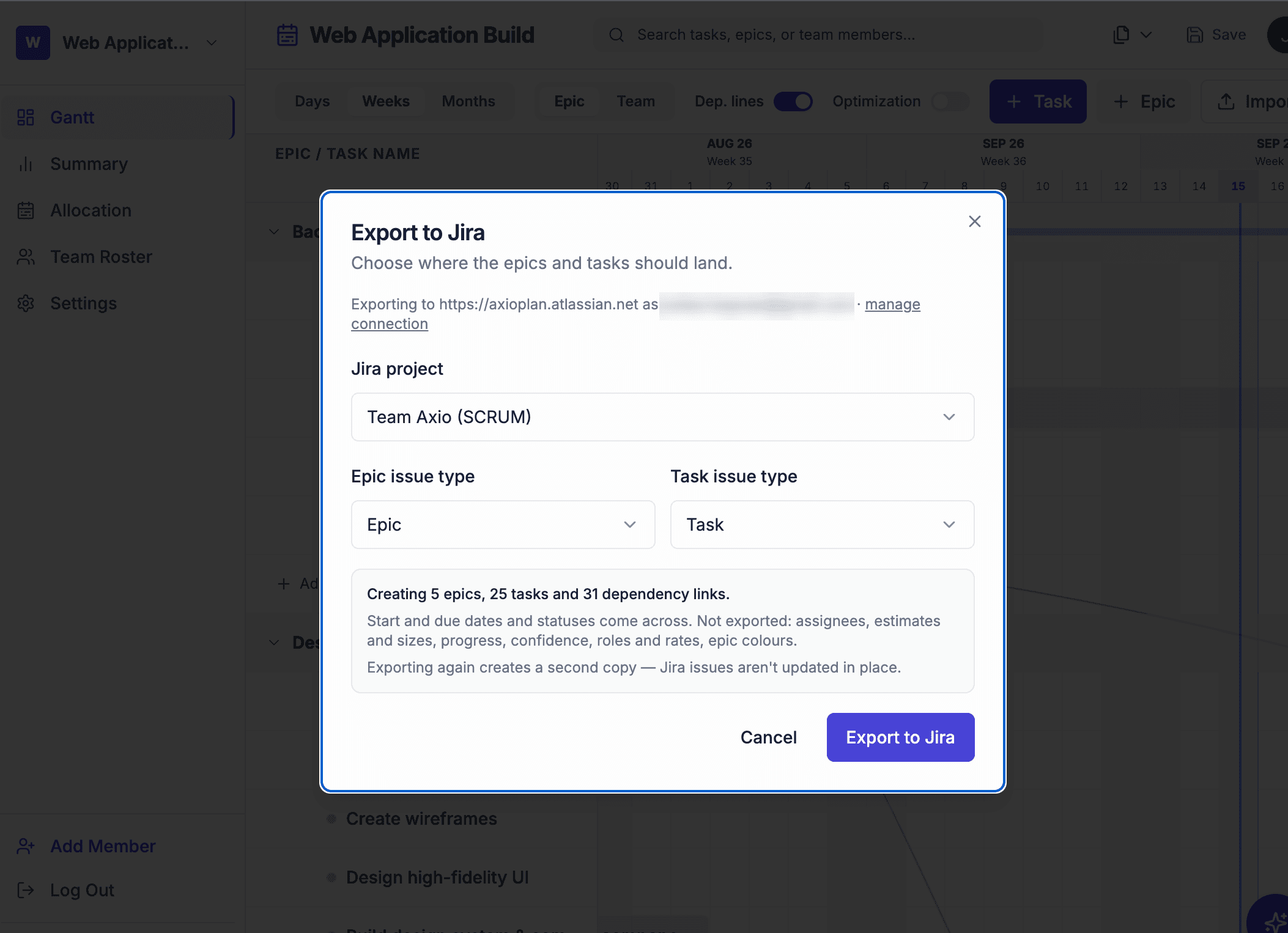Open the copy documents icon menu
Screen dimensions: 1288x933
click(x=1121, y=35)
